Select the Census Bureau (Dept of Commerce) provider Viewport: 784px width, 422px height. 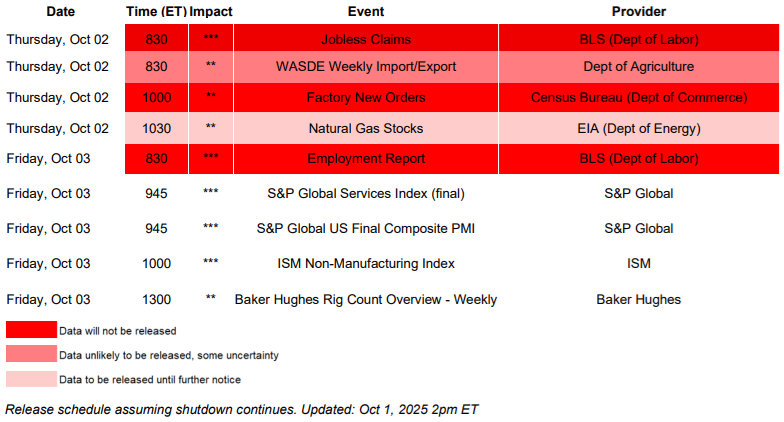point(639,98)
